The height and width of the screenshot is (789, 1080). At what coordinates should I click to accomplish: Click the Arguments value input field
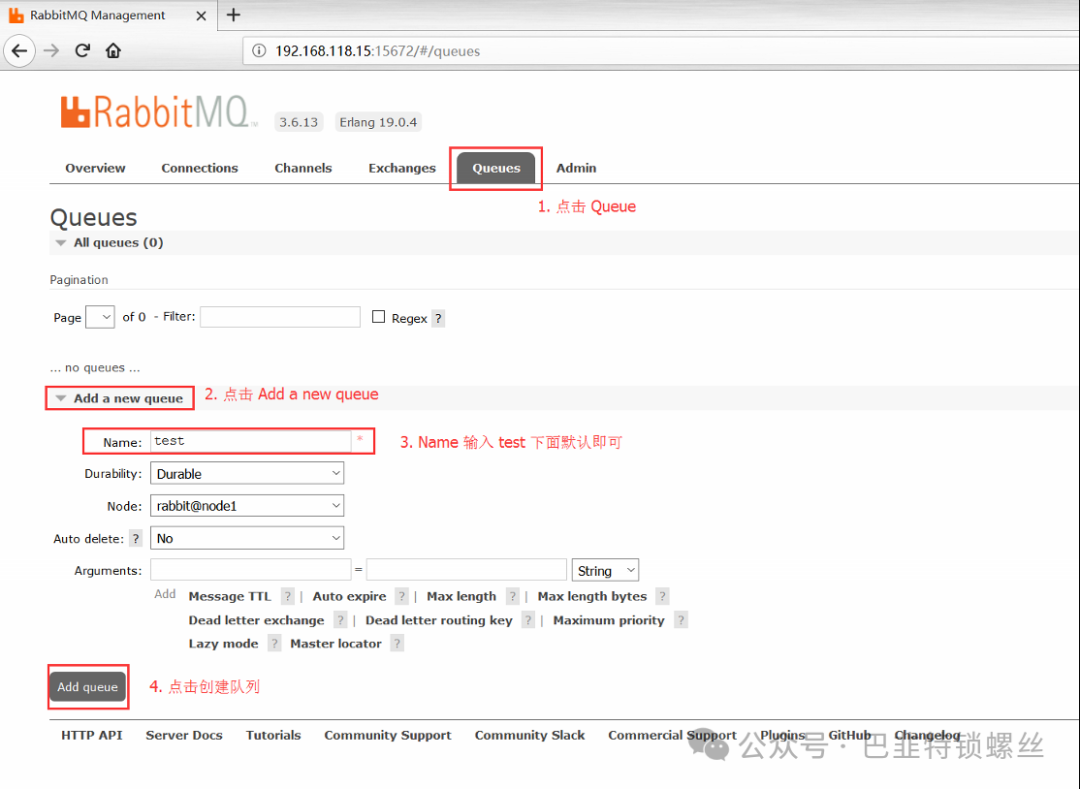466,570
